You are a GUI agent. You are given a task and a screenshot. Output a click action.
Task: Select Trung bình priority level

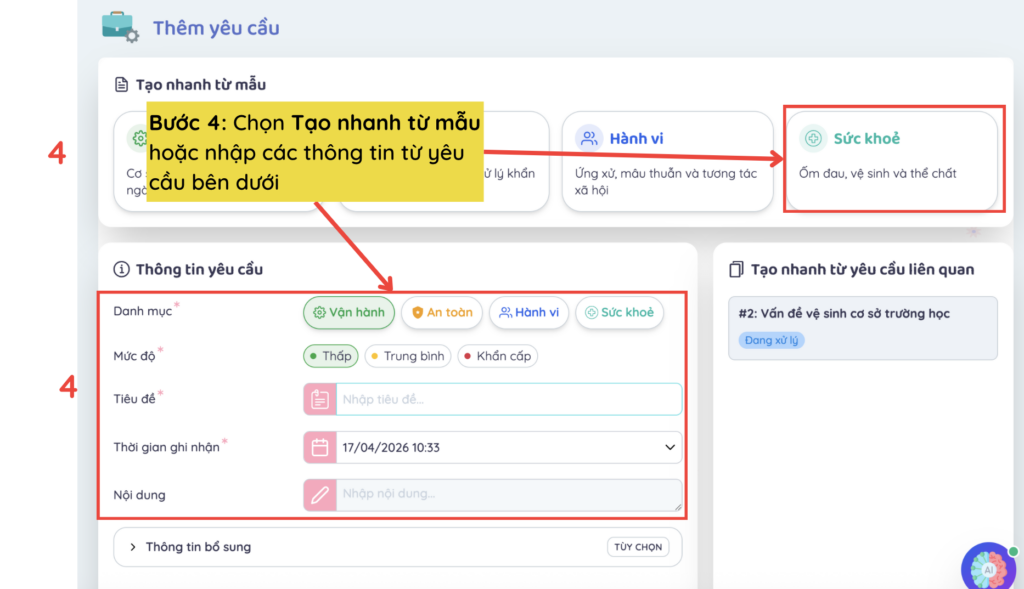point(407,356)
